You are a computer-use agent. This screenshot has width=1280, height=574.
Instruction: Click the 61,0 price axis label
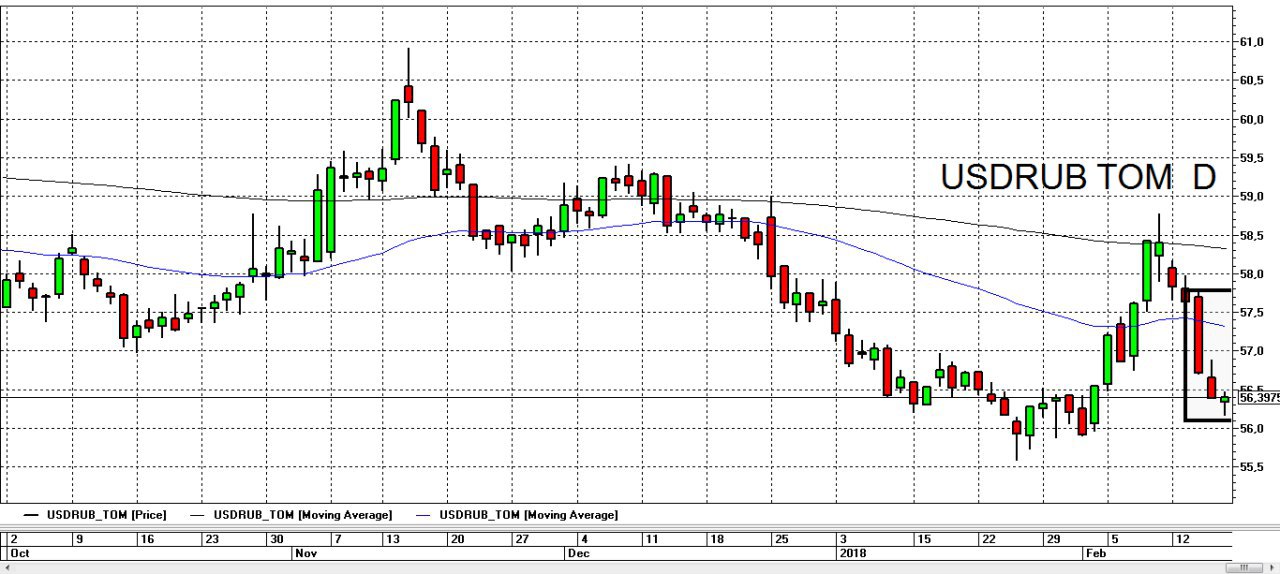click(1252, 42)
